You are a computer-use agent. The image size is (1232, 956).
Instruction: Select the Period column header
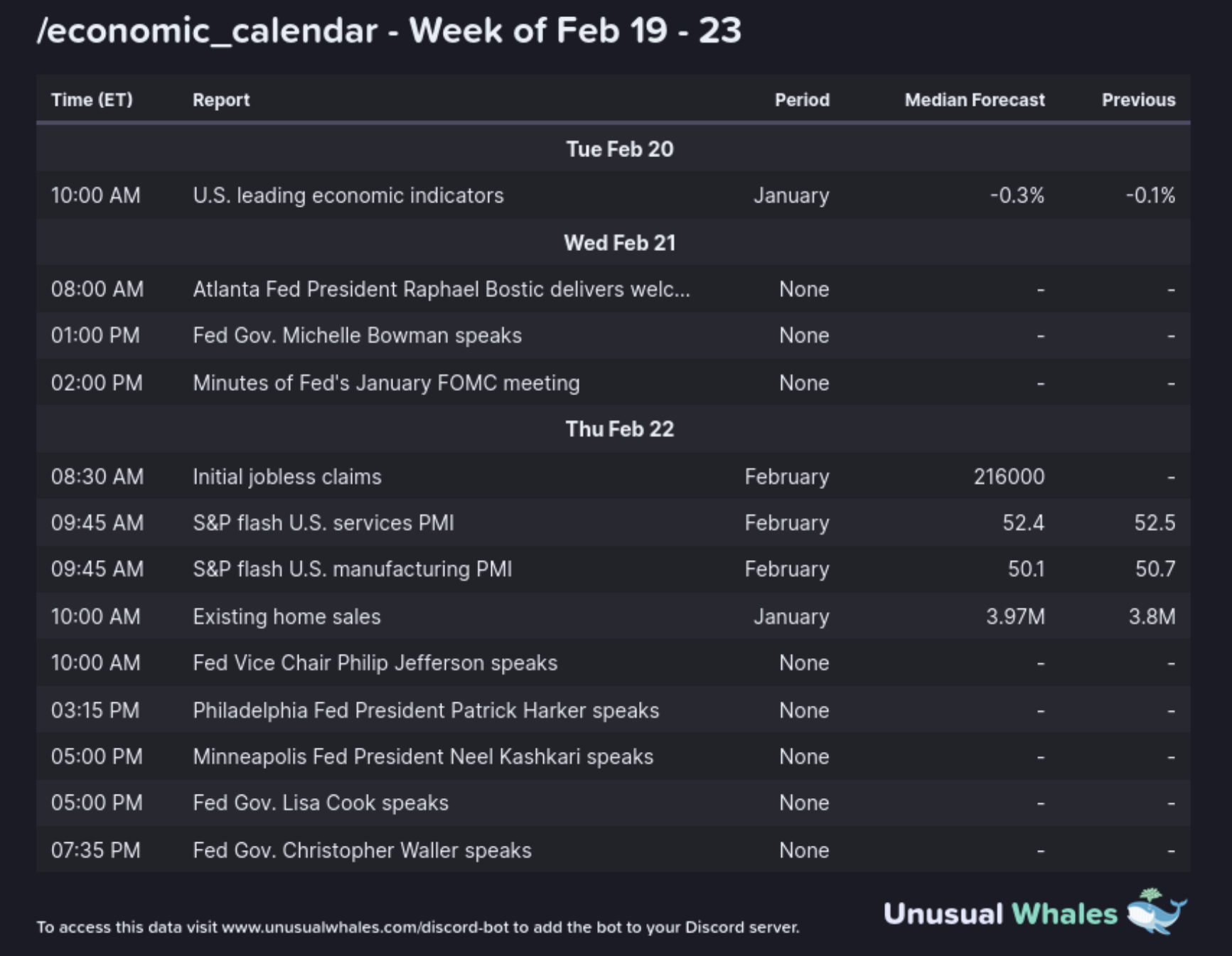[802, 100]
